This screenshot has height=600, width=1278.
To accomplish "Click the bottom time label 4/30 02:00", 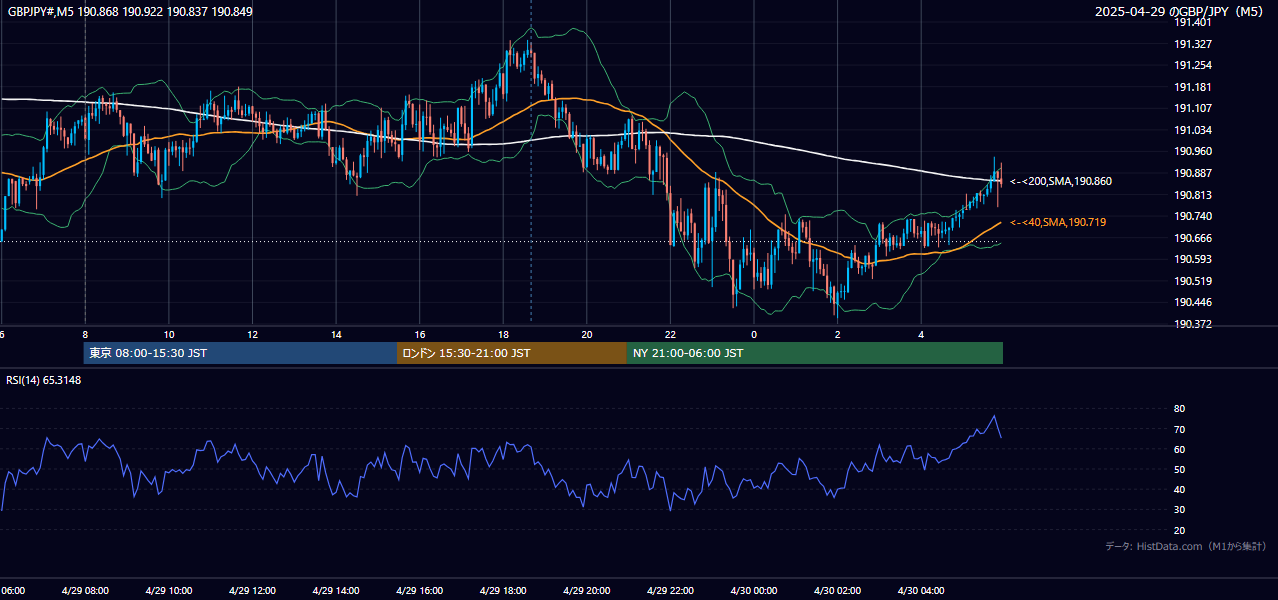I will coord(837,591).
